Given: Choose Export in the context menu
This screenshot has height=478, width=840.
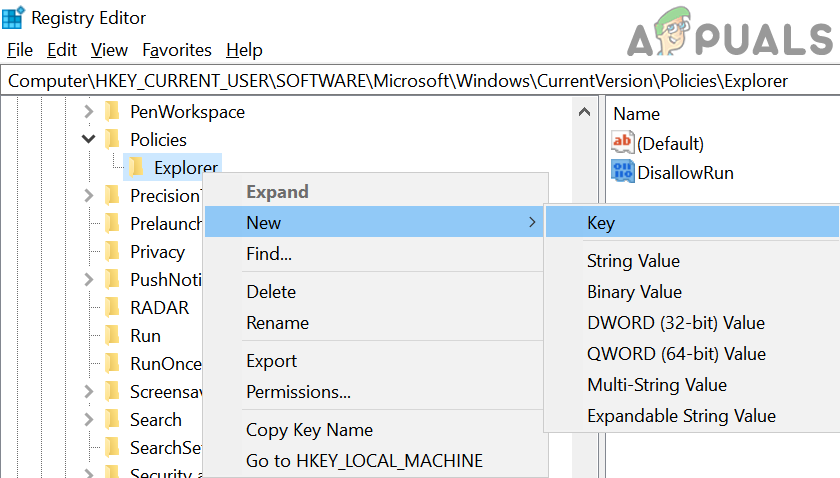Looking at the screenshot, I should click(374, 361).
